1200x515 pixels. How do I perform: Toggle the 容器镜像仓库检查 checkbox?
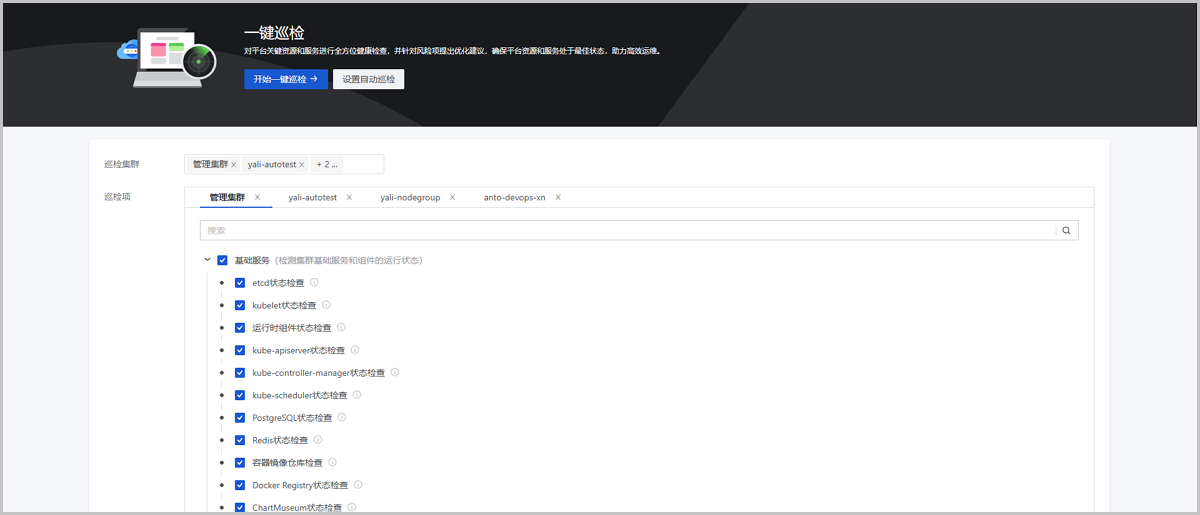(x=240, y=463)
